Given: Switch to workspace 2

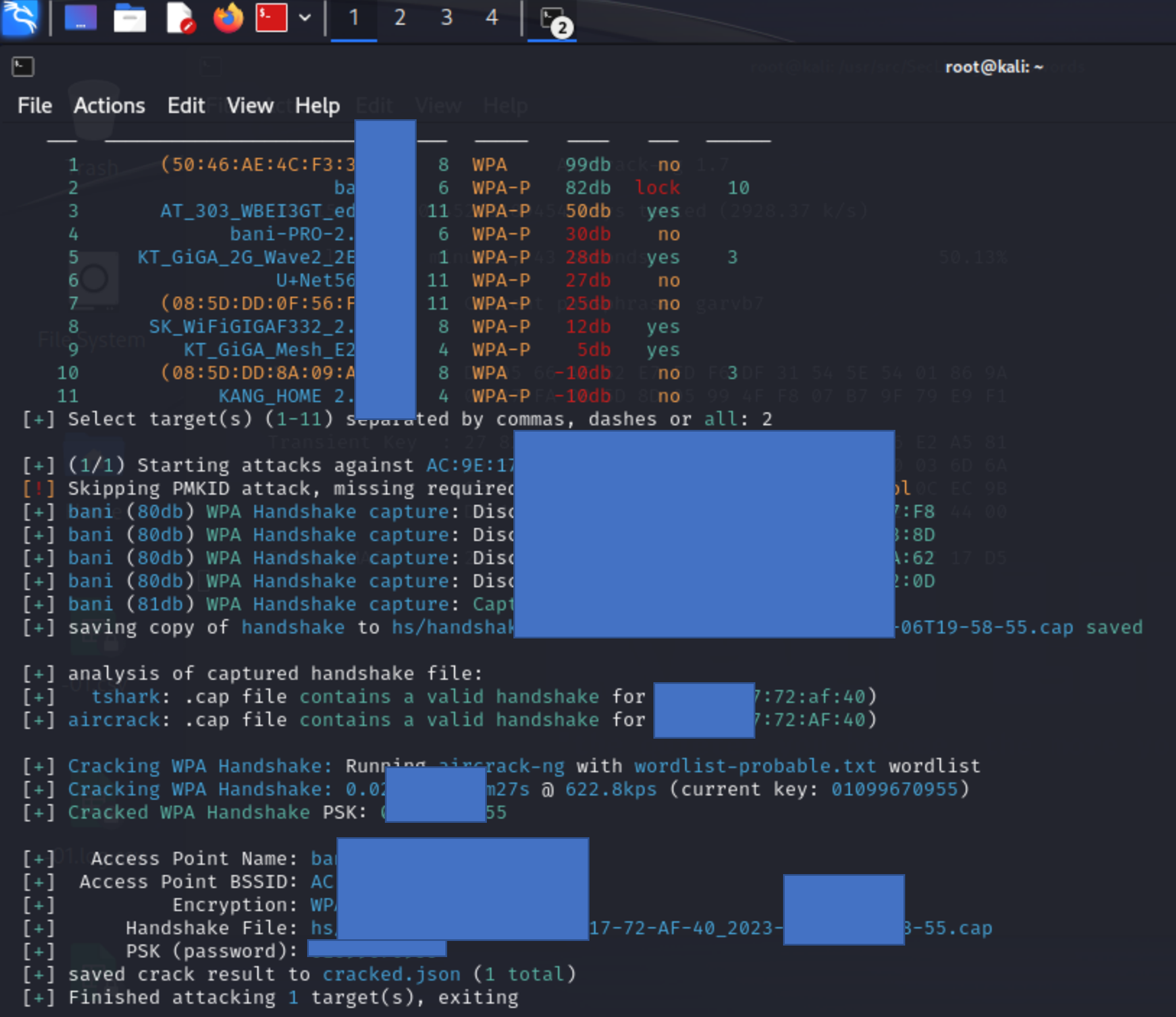Looking at the screenshot, I should (400, 17).
